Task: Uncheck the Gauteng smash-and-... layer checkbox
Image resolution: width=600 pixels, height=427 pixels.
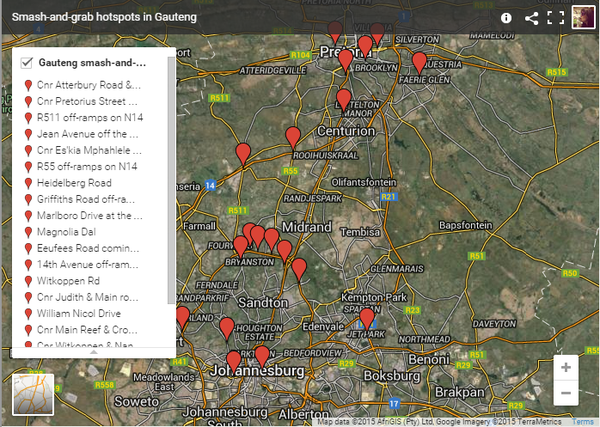Action: 26,63
